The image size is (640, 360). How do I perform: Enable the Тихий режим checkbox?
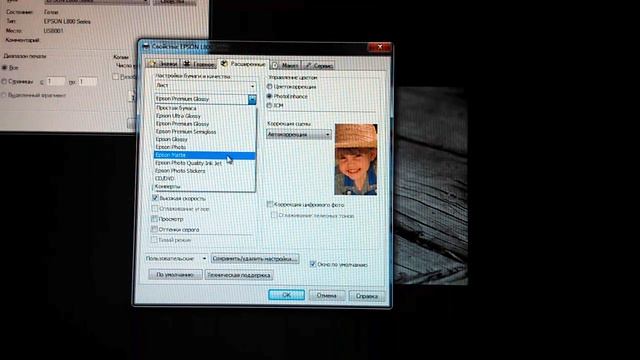pos(154,240)
